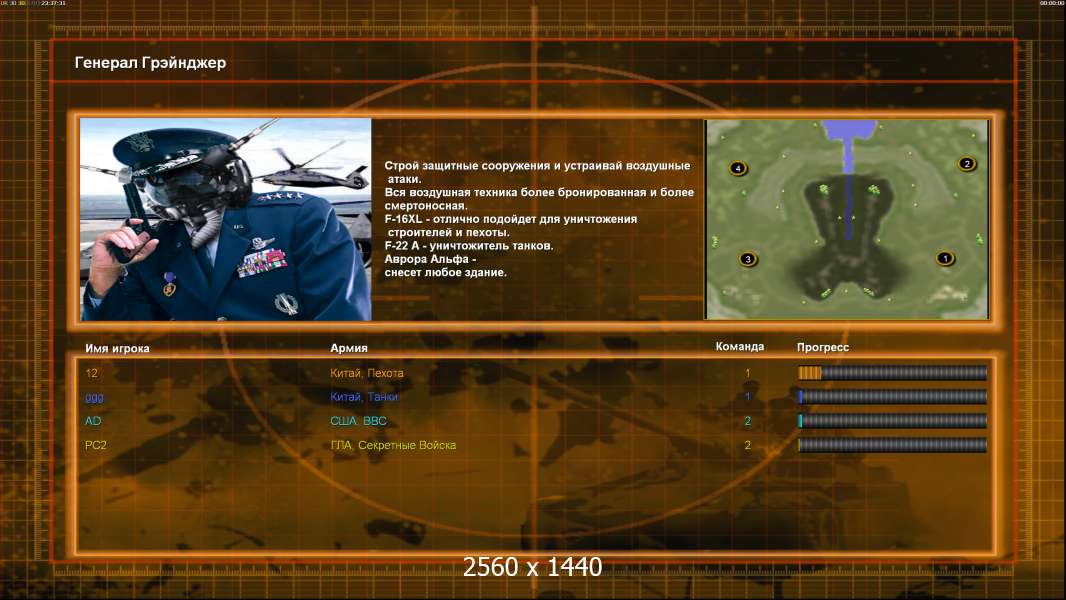1066x600 pixels.
Task: Click the line 'F-22 A - уничтожитель танков.'
Action: (x=469, y=246)
